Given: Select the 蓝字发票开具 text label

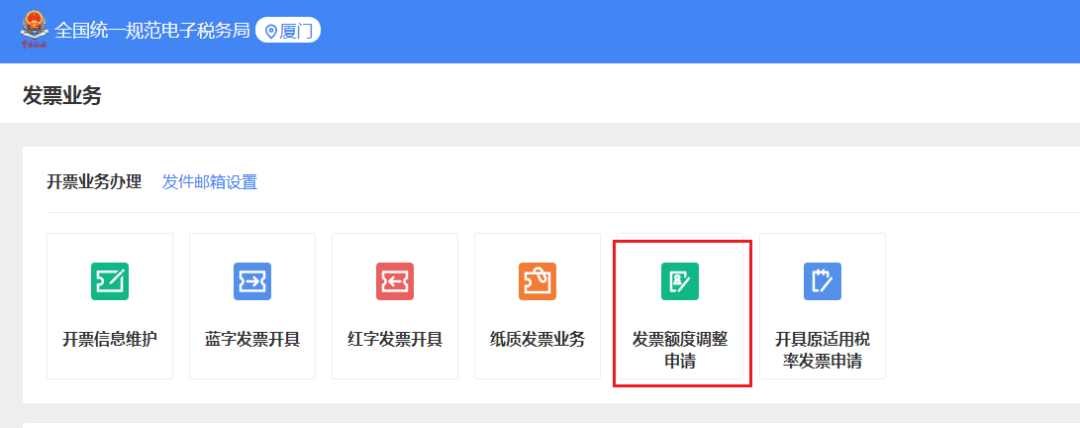Looking at the screenshot, I should (x=252, y=339).
